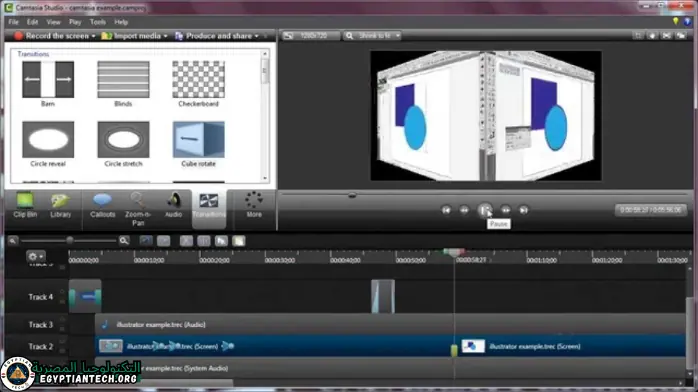Click the light bulb tips icon
This screenshot has width=698, height=392.
pos(676,21)
